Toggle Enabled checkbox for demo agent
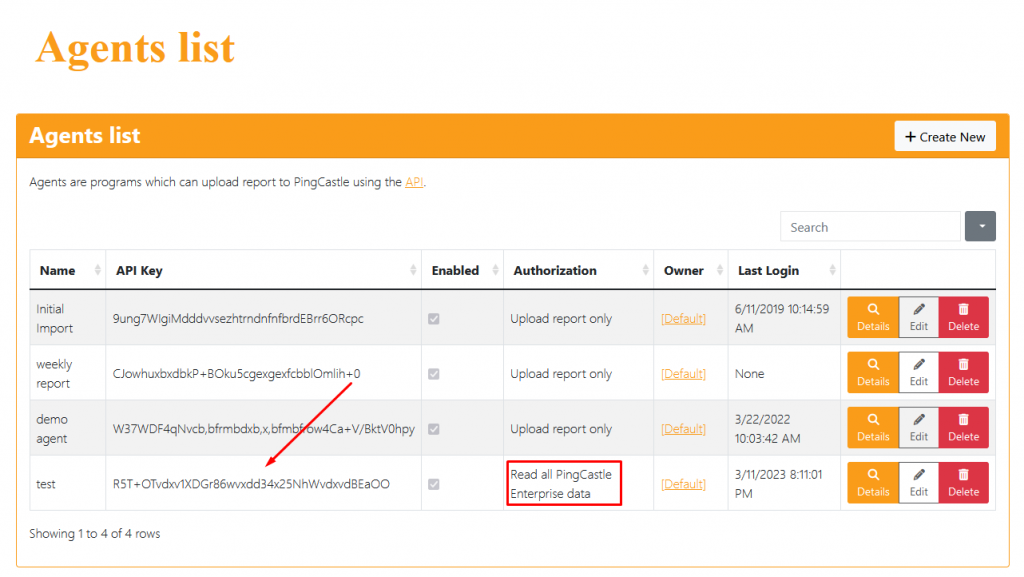The height and width of the screenshot is (577, 1024). click(x=434, y=429)
